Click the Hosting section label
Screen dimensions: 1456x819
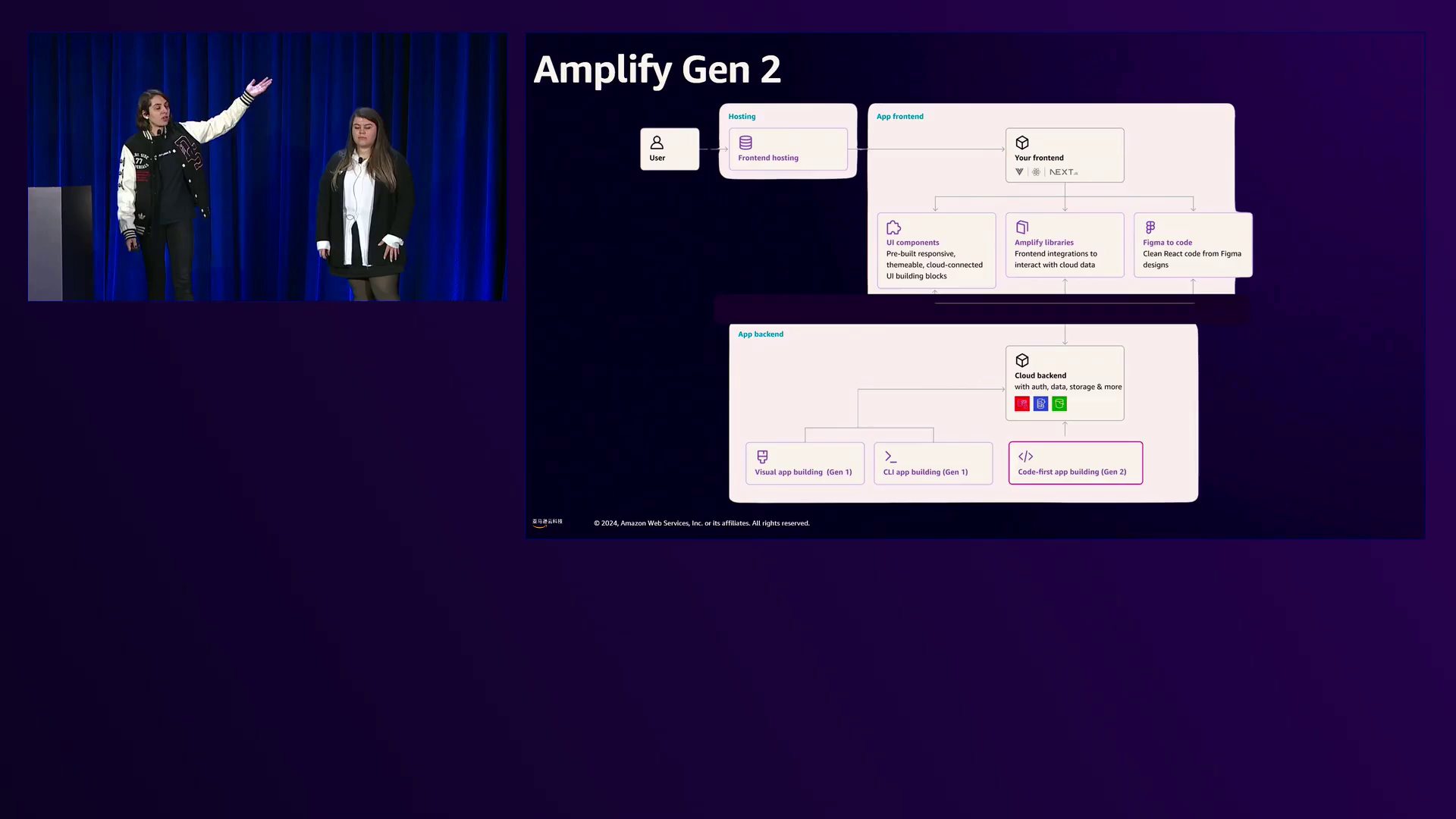pos(742,117)
